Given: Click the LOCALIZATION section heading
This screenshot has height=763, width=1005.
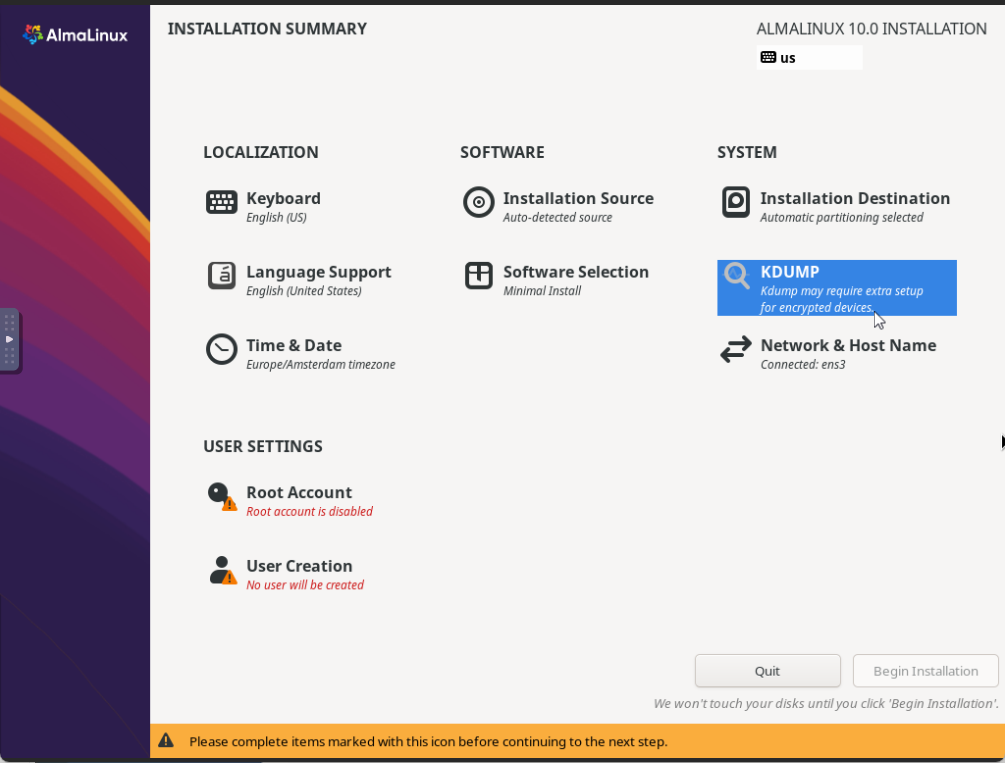Looking at the screenshot, I should [x=261, y=152].
